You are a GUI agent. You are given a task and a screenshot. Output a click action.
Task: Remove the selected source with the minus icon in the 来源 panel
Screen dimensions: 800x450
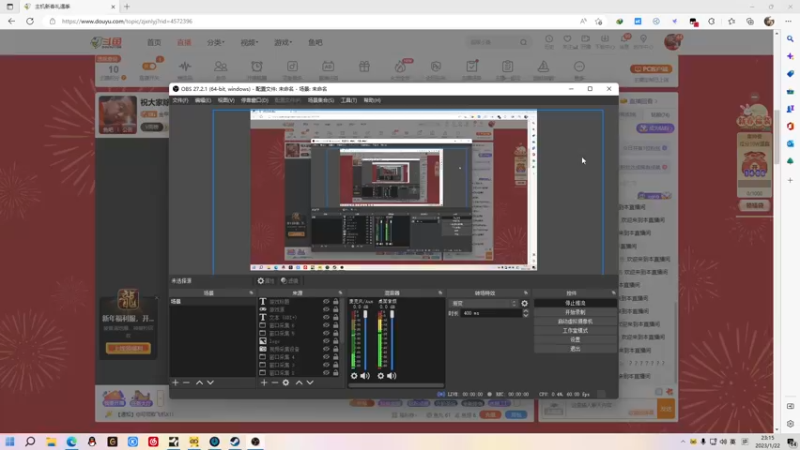coord(274,382)
